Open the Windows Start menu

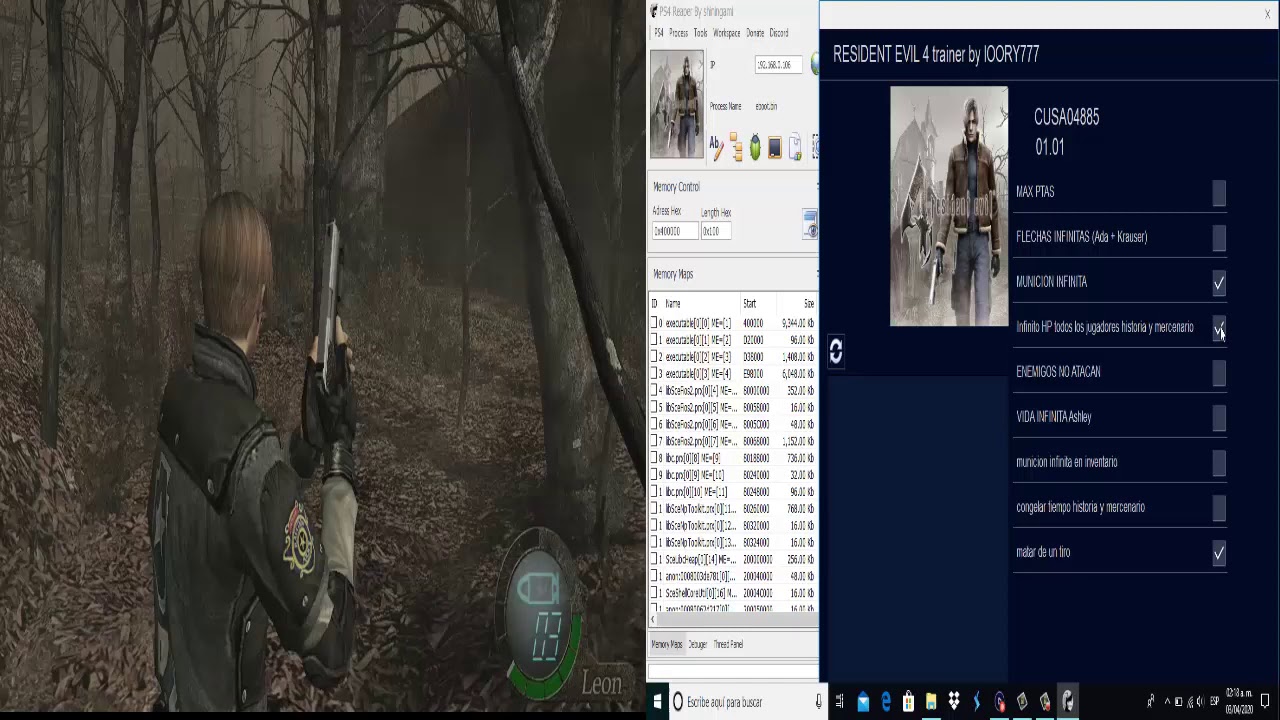657,702
